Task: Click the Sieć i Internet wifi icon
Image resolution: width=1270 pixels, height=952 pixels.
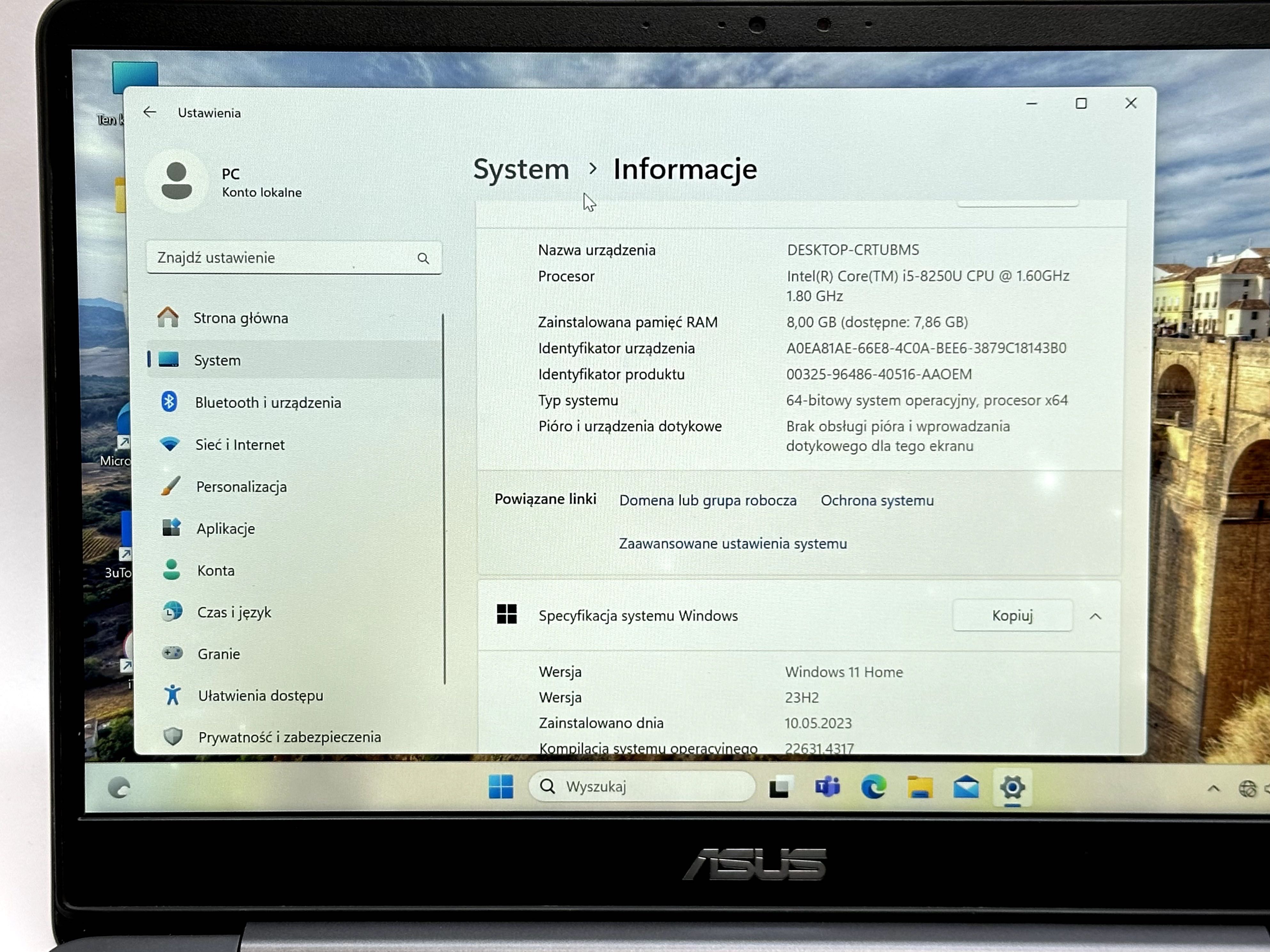Action: (170, 444)
